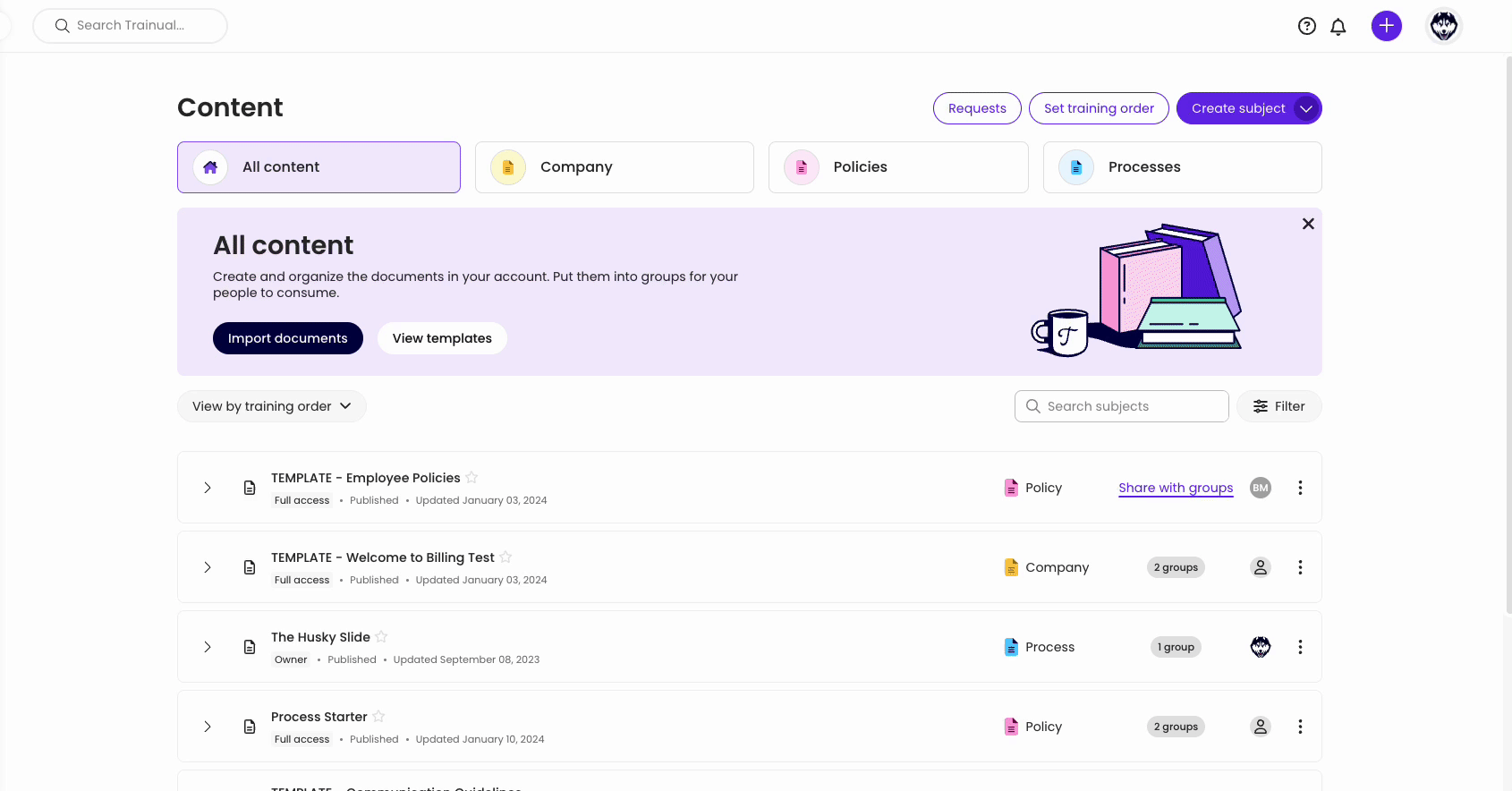Viewport: 1512px width, 791px height.
Task: Click document icon of The Husky Slide
Action: [x=250, y=647]
